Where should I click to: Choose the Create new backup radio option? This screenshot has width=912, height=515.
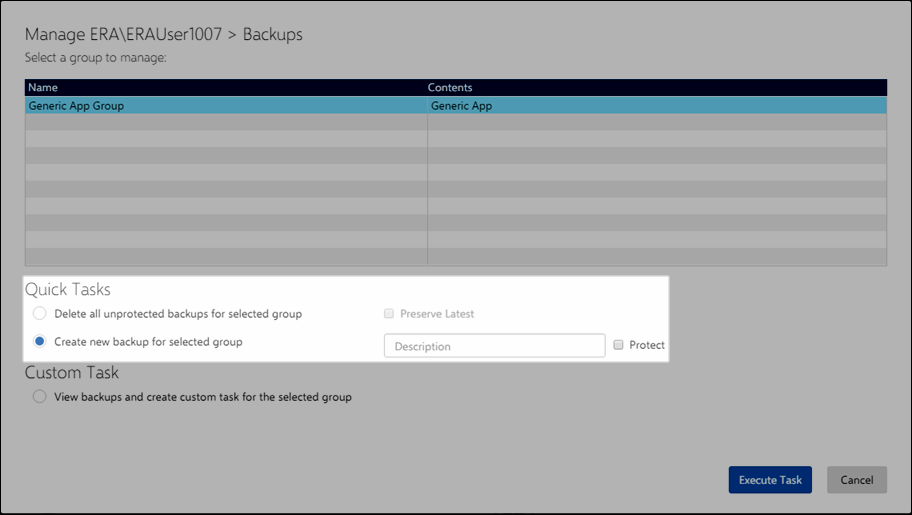click(x=40, y=342)
